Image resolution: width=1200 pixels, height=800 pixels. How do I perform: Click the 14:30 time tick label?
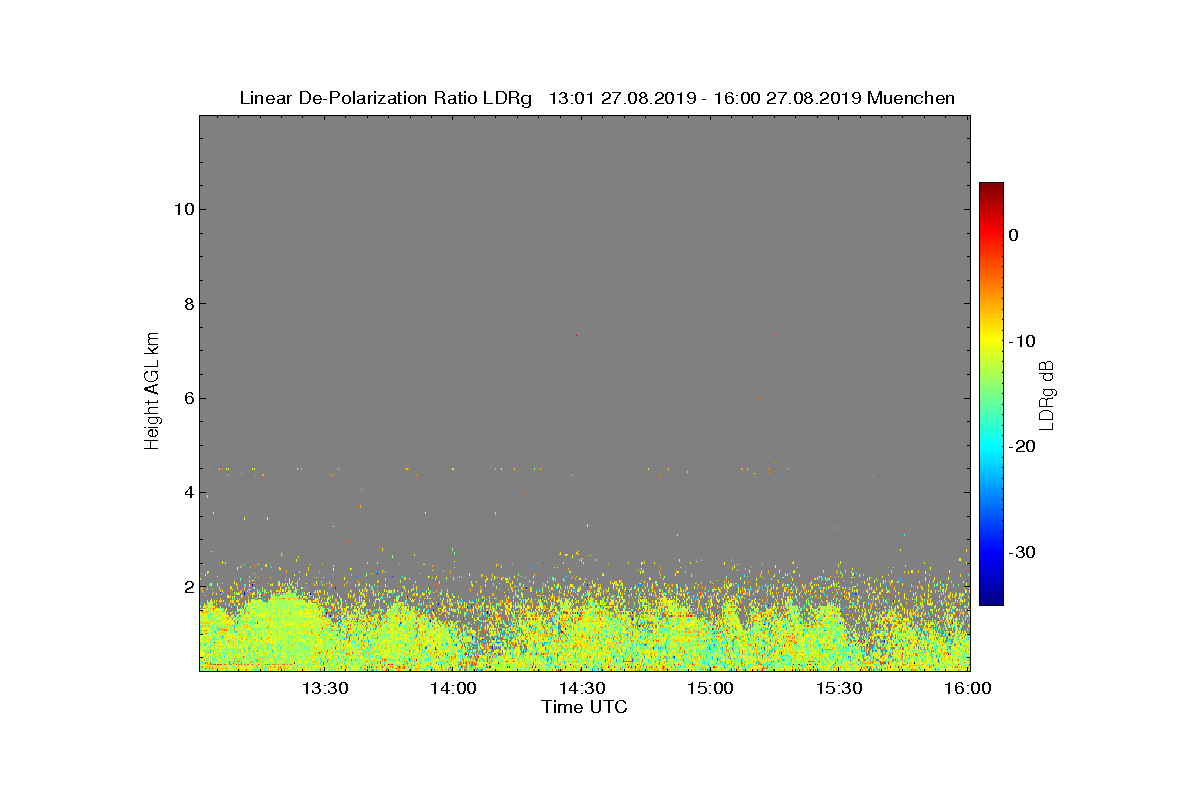click(583, 688)
